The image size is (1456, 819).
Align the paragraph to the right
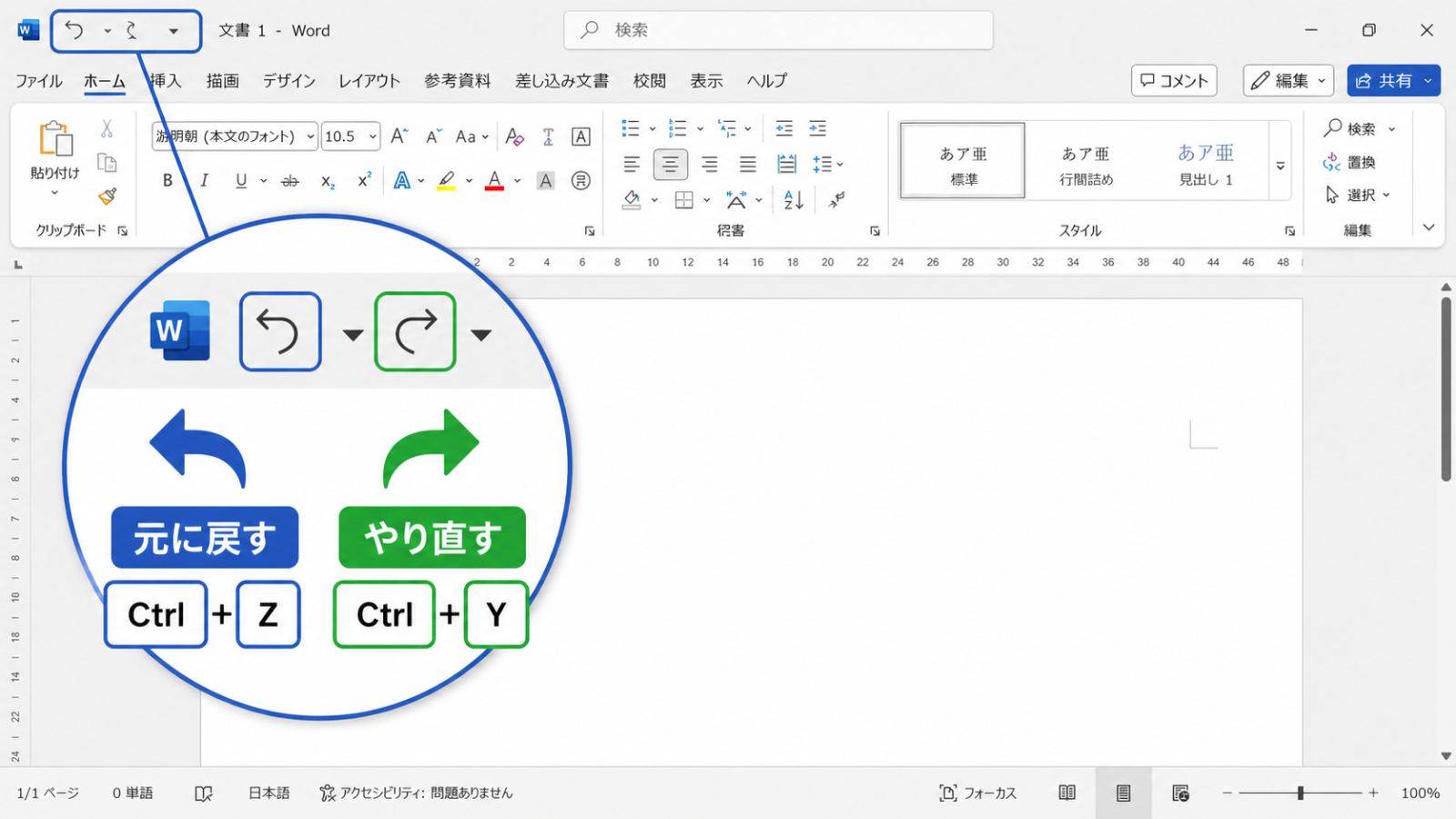[709, 165]
